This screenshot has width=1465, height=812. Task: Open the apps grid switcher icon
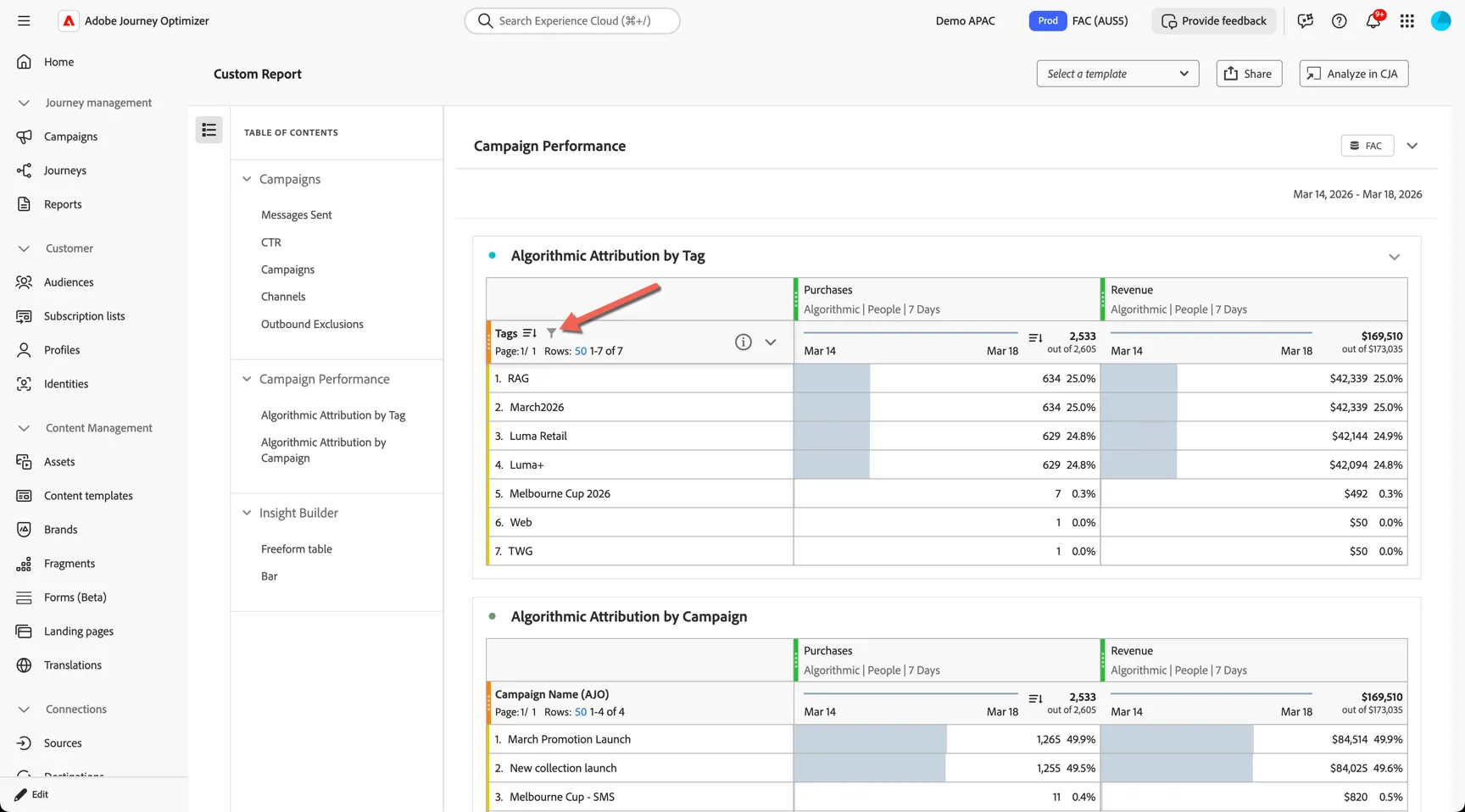point(1407,21)
